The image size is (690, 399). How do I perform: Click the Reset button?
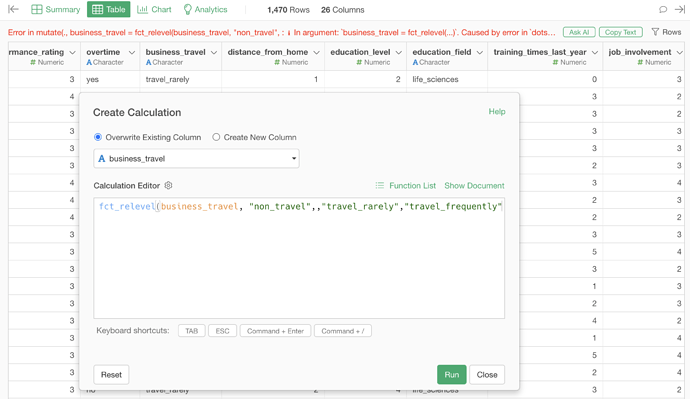click(111, 375)
